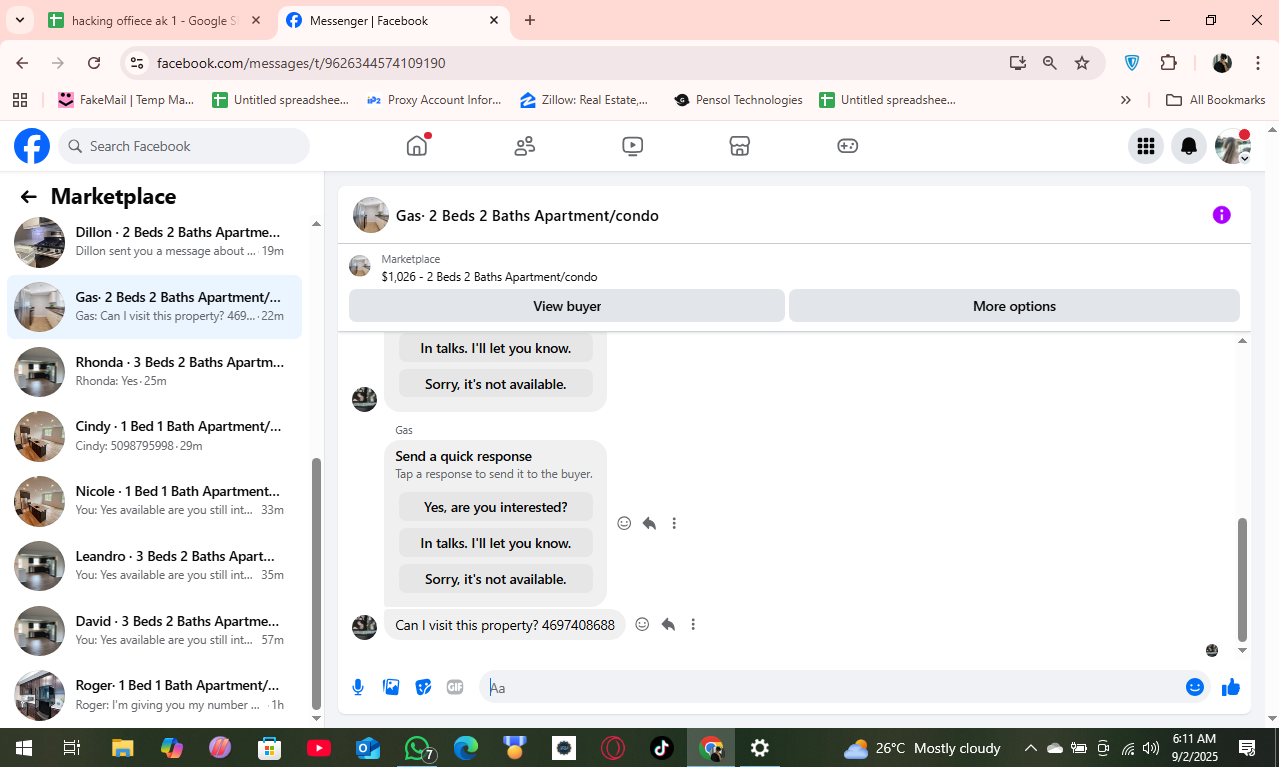
Task: Open Nicole 1 Bed 1 Bath conversation
Action: pos(155,501)
